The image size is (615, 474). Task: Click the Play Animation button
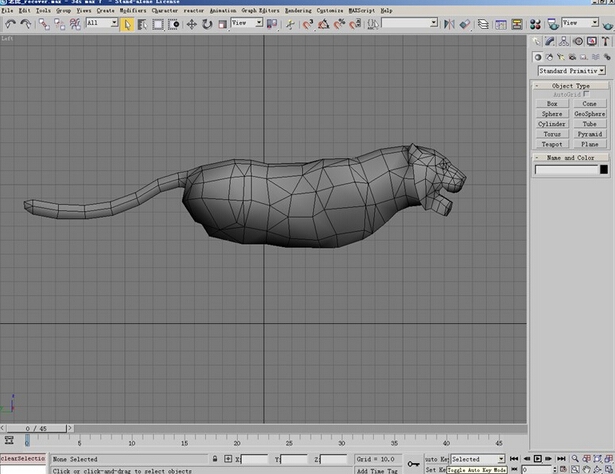[x=538, y=458]
